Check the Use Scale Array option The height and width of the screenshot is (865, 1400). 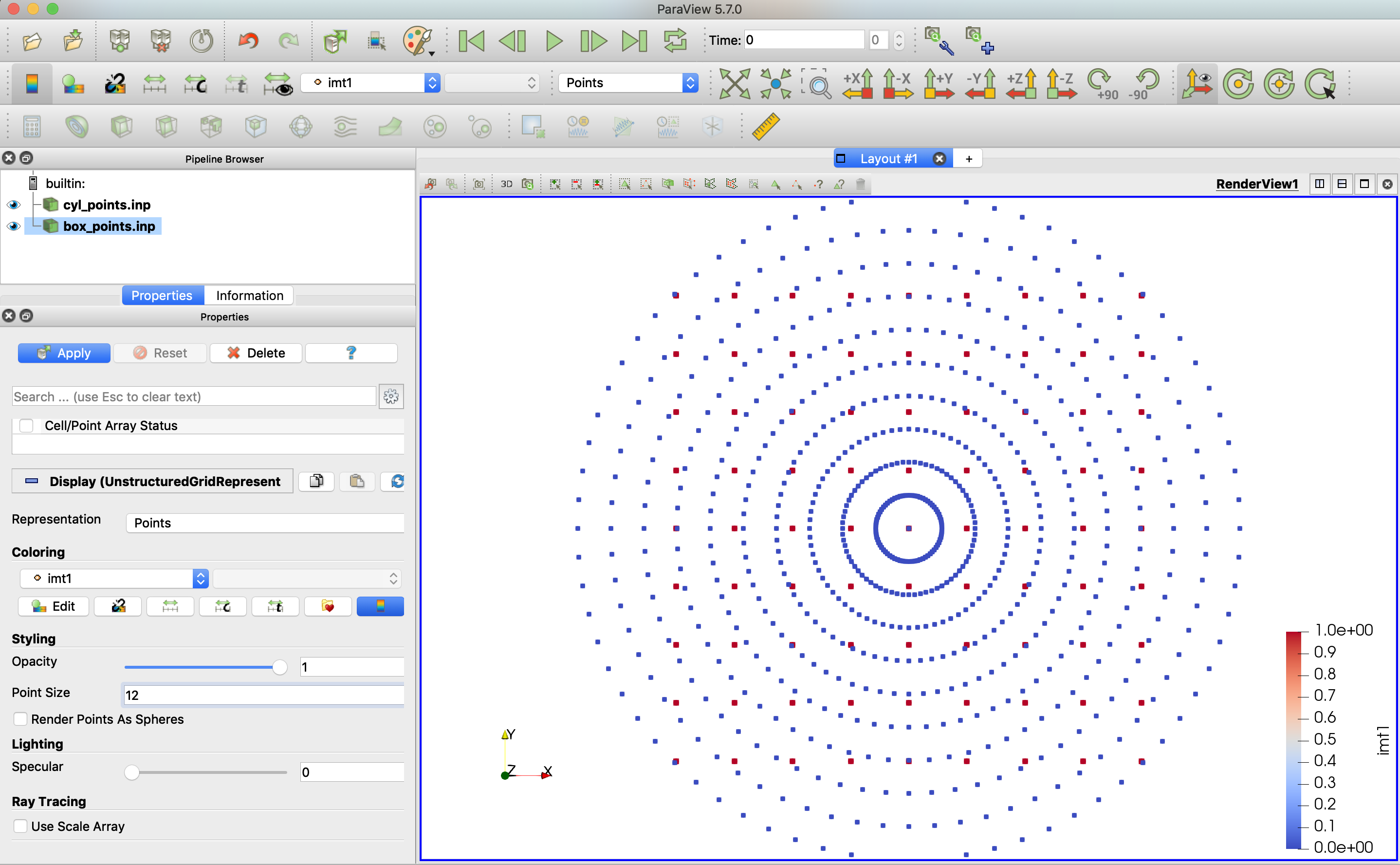20,826
